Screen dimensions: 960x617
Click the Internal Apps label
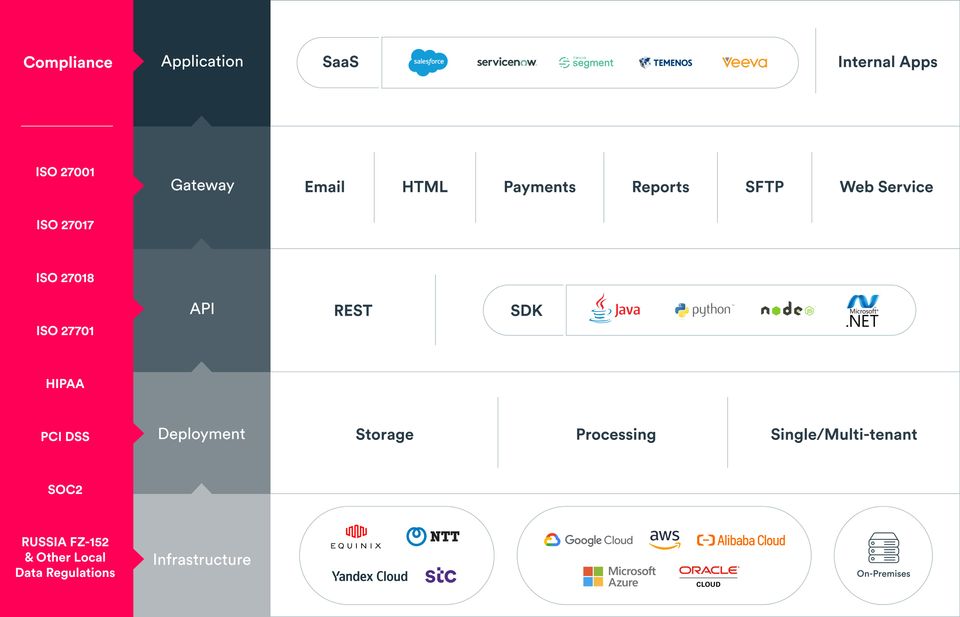coord(887,62)
